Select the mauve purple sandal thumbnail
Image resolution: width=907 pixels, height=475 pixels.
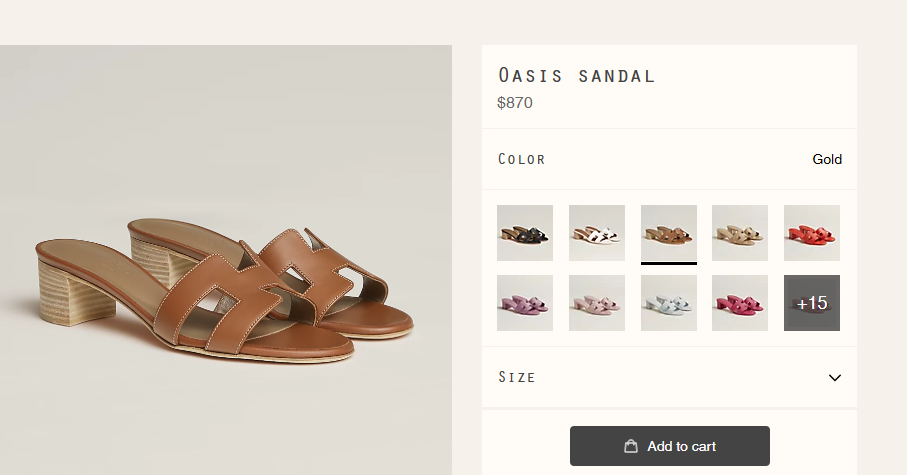tap(525, 303)
